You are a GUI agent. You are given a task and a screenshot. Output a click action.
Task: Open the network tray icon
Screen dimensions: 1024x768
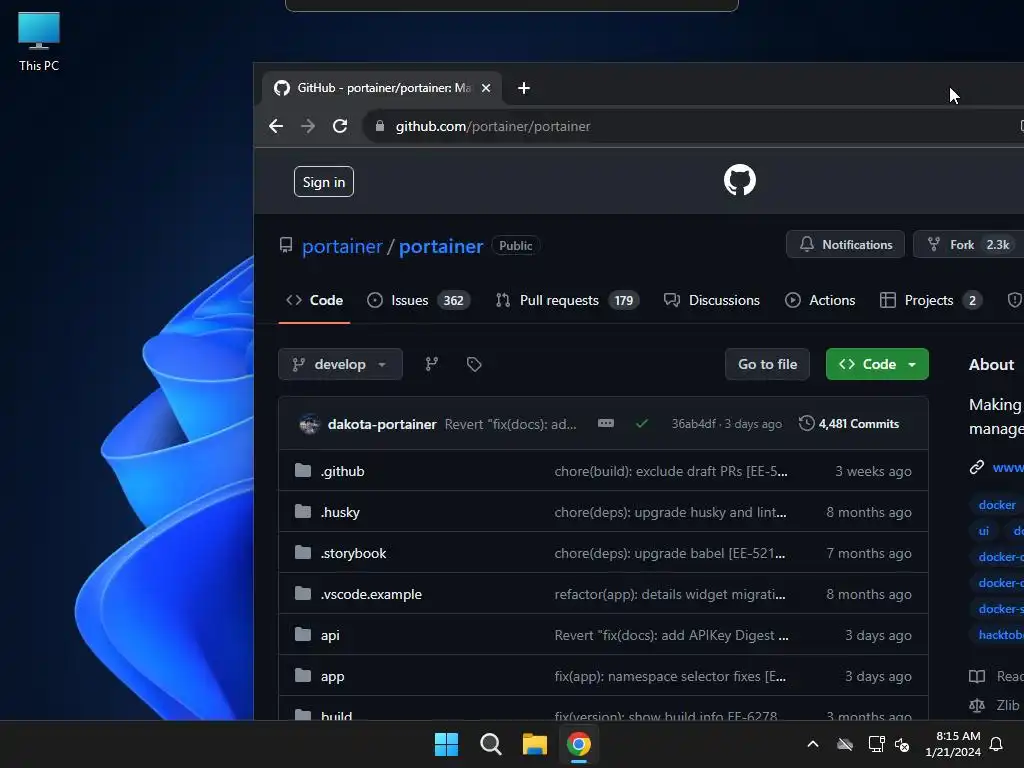coord(876,744)
